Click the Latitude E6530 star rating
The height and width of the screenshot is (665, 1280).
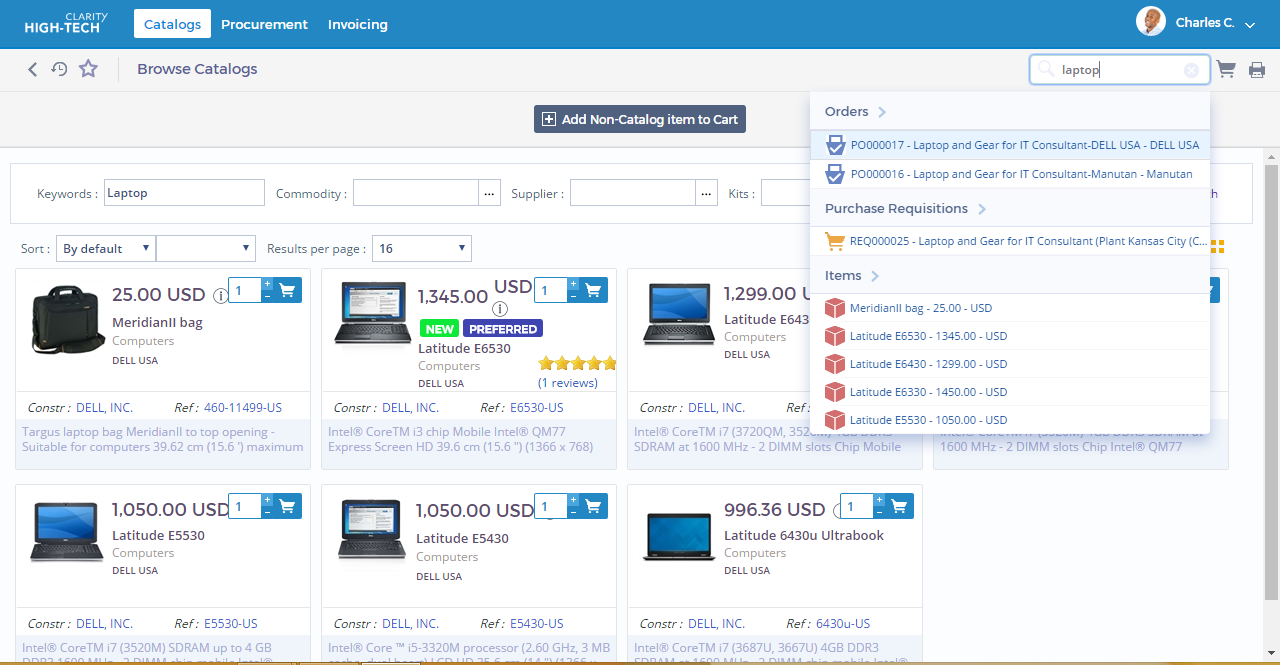[x=577, y=364]
